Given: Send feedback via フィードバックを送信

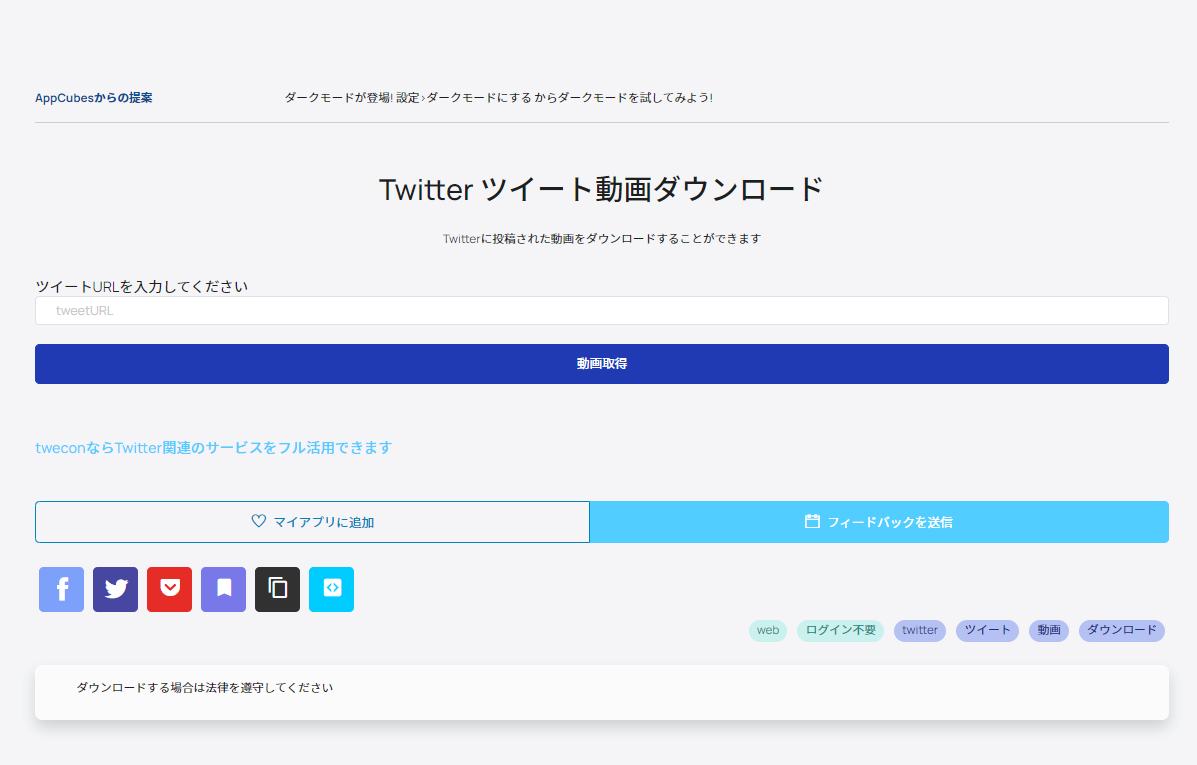Looking at the screenshot, I should coord(879,522).
